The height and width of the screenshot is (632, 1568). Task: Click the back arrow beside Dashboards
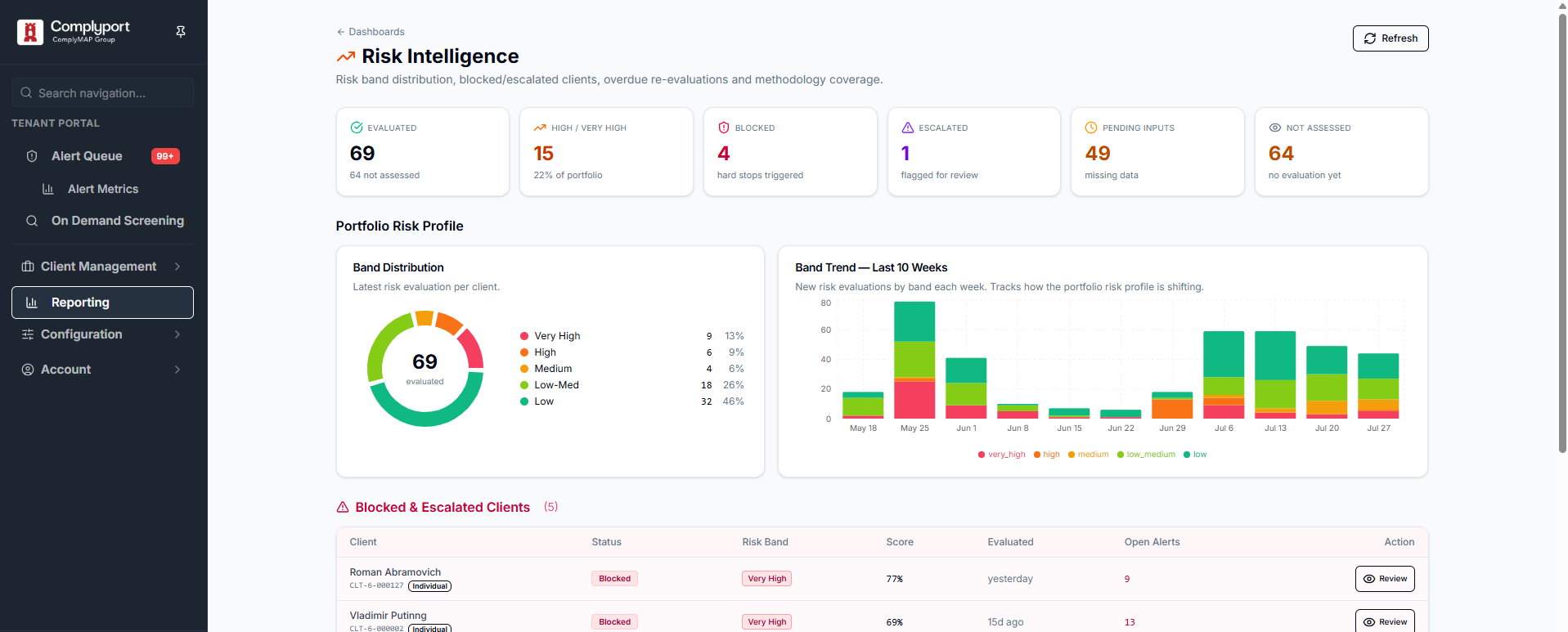tap(341, 32)
